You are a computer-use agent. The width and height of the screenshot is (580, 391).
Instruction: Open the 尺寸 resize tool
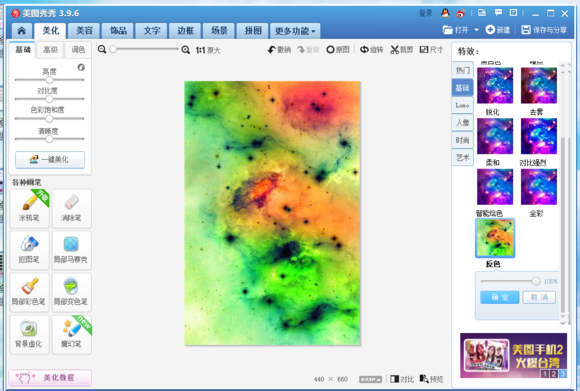tap(431, 50)
